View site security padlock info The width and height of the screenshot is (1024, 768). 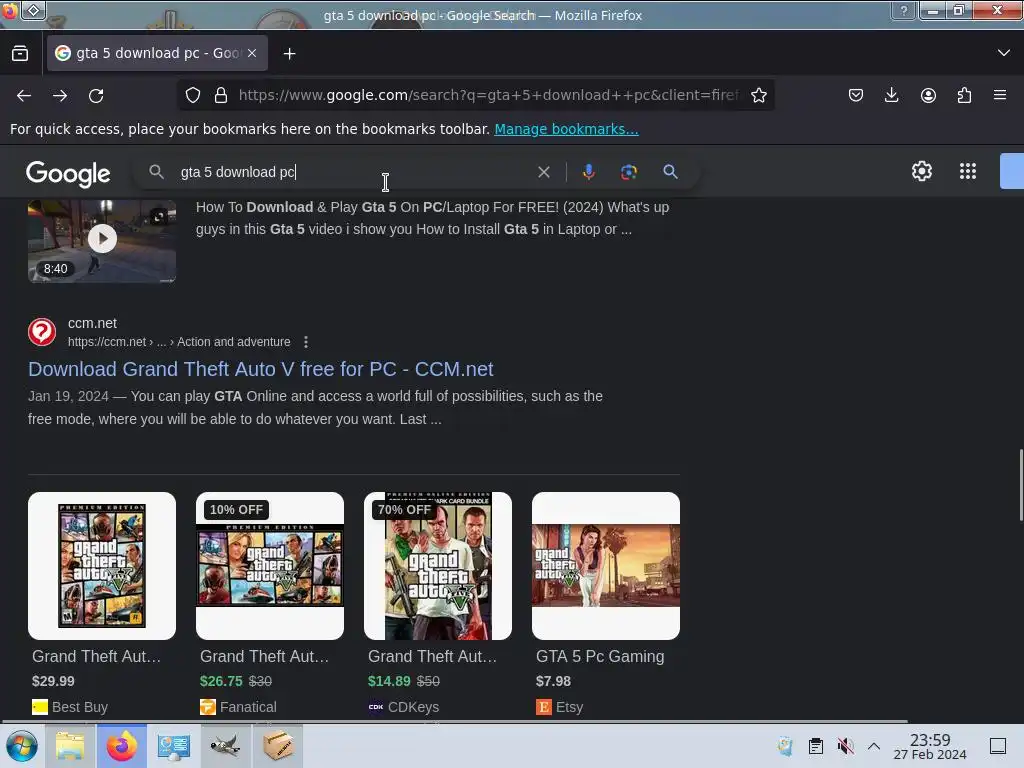[x=221, y=95]
